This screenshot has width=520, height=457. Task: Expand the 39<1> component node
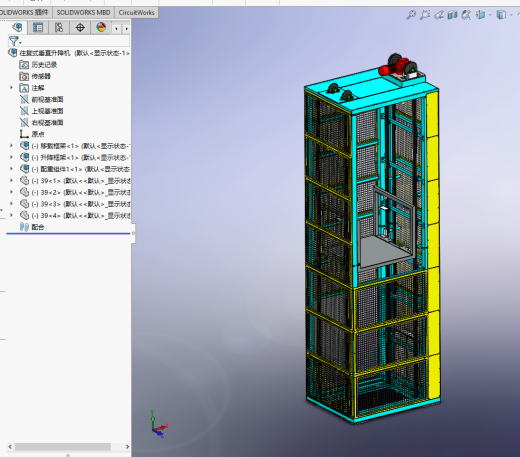(x=11, y=180)
